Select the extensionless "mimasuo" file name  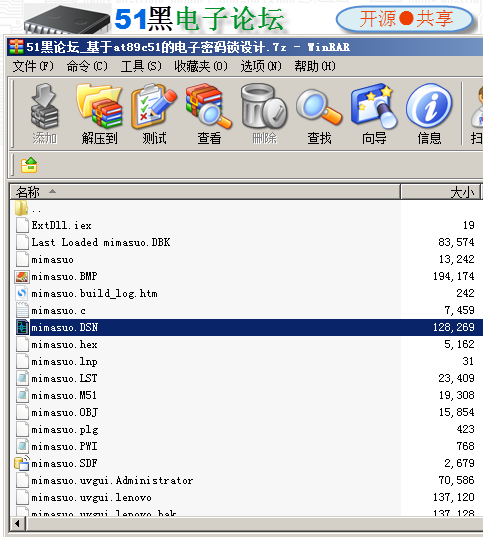coord(52,260)
